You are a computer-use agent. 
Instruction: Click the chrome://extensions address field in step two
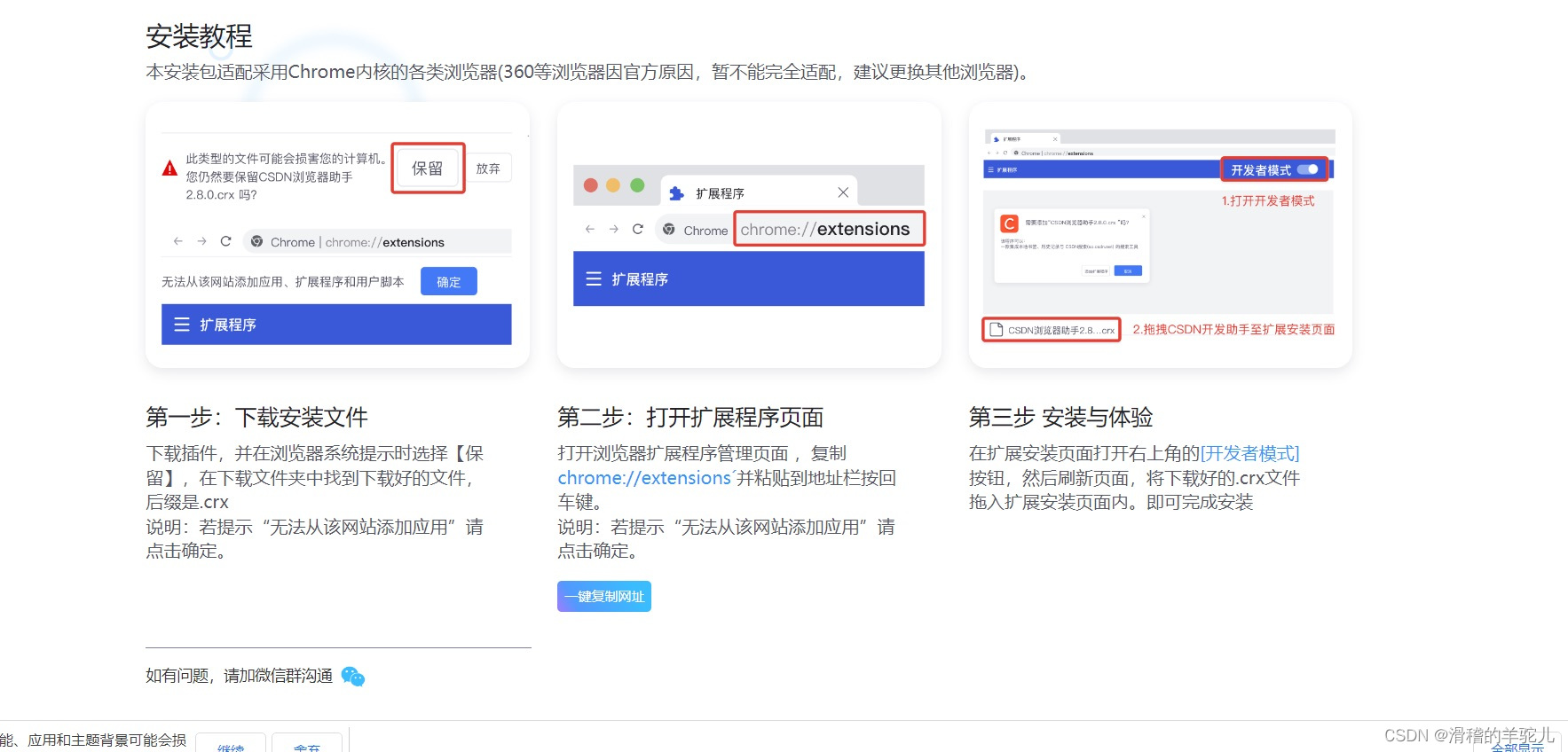[x=829, y=229]
